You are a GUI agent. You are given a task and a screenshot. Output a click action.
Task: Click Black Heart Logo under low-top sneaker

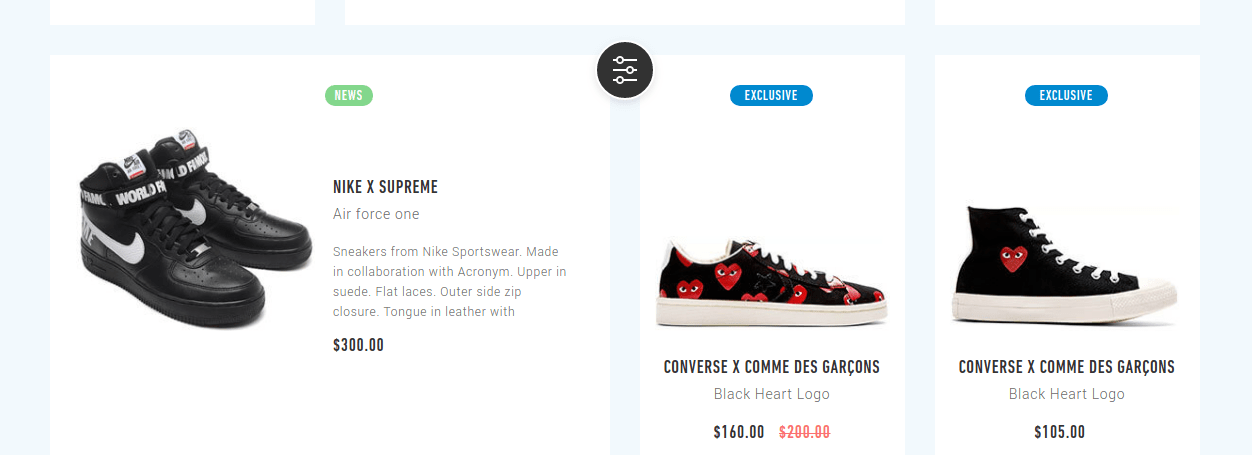tap(772, 394)
